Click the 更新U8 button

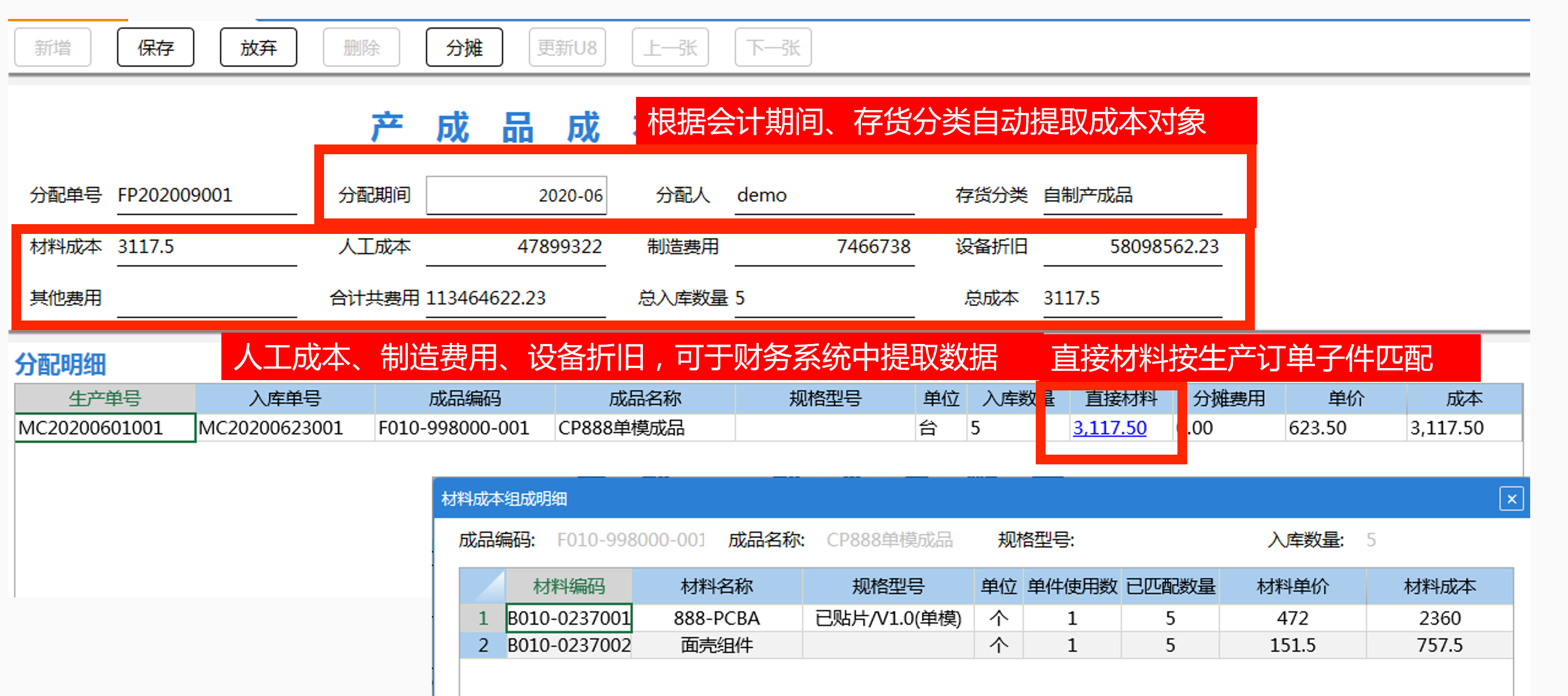567,48
